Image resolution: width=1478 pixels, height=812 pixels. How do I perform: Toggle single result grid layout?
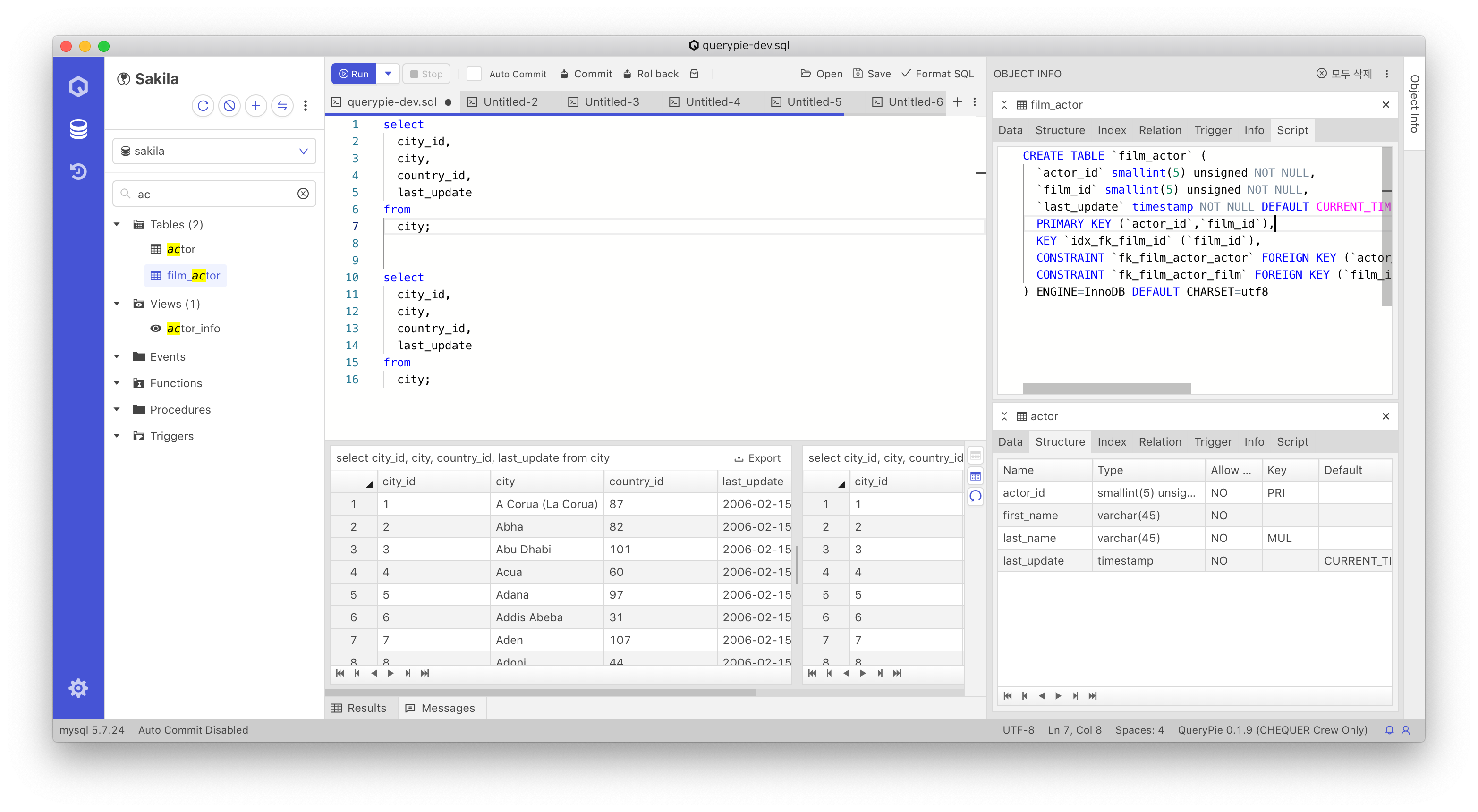[x=976, y=455]
